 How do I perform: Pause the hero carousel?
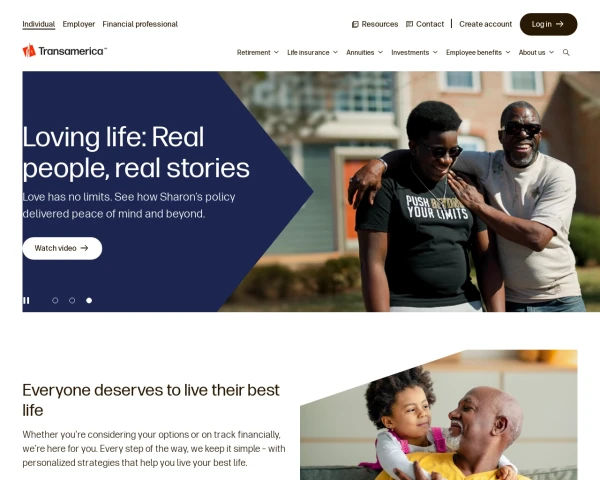pyautogui.click(x=26, y=300)
